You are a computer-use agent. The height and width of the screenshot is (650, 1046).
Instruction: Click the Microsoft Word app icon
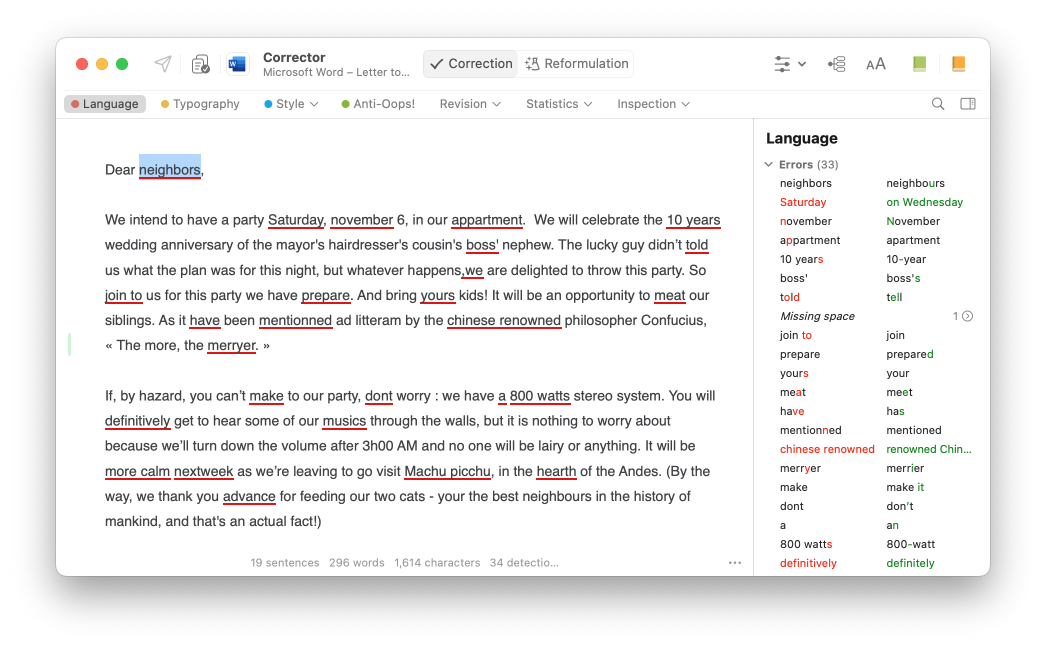pyautogui.click(x=237, y=64)
